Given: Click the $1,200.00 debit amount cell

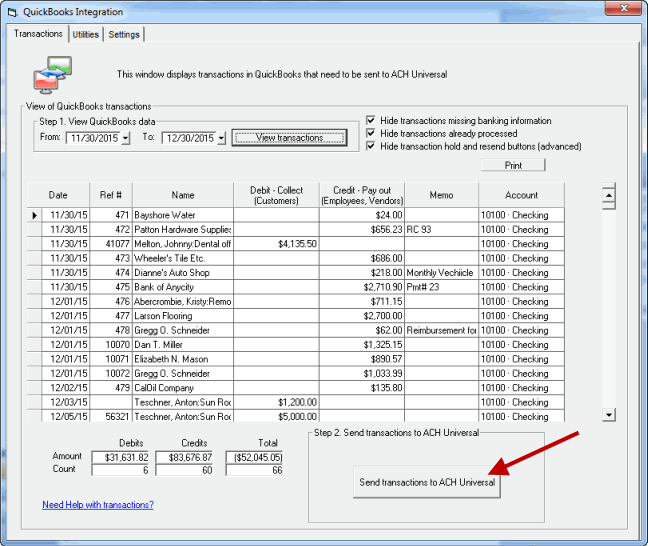Looking at the screenshot, I should coord(276,402).
